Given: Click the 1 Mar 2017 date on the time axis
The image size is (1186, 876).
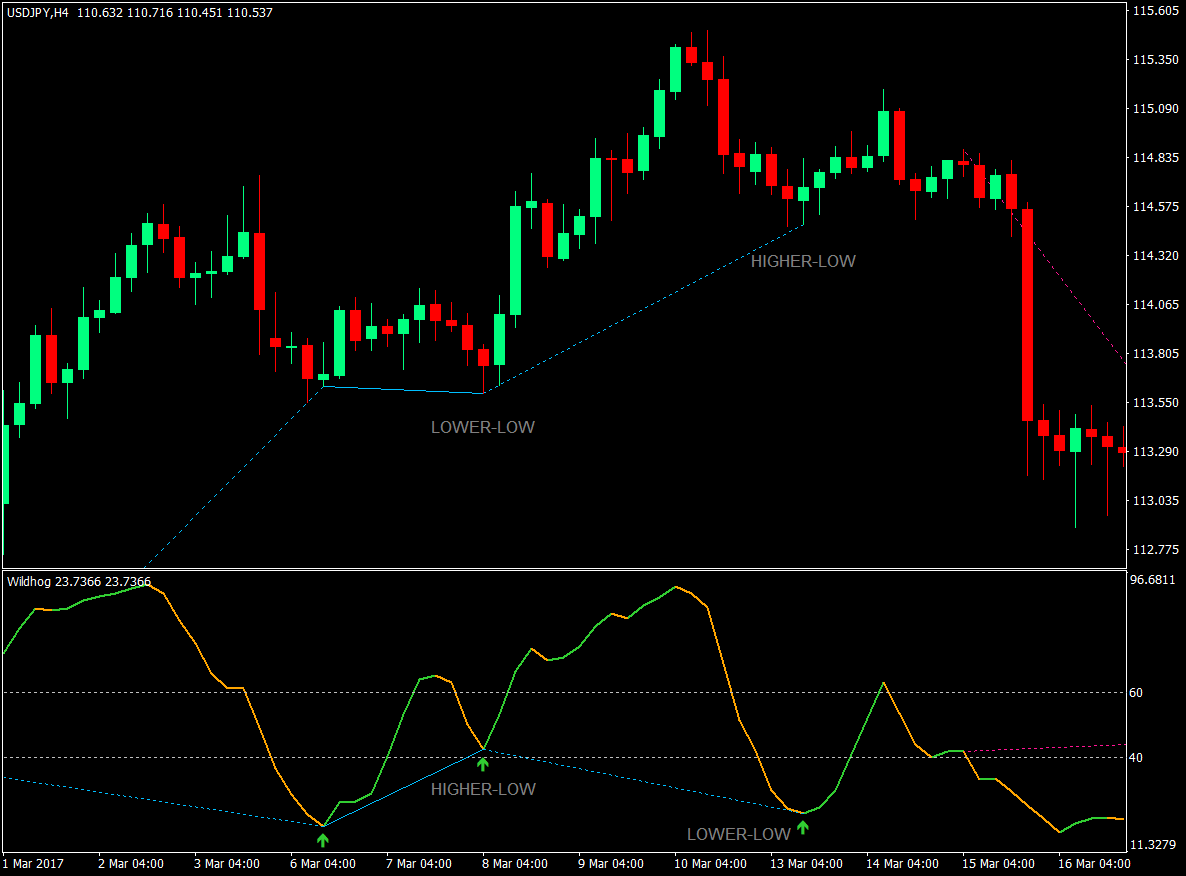Looking at the screenshot, I should (x=32, y=864).
